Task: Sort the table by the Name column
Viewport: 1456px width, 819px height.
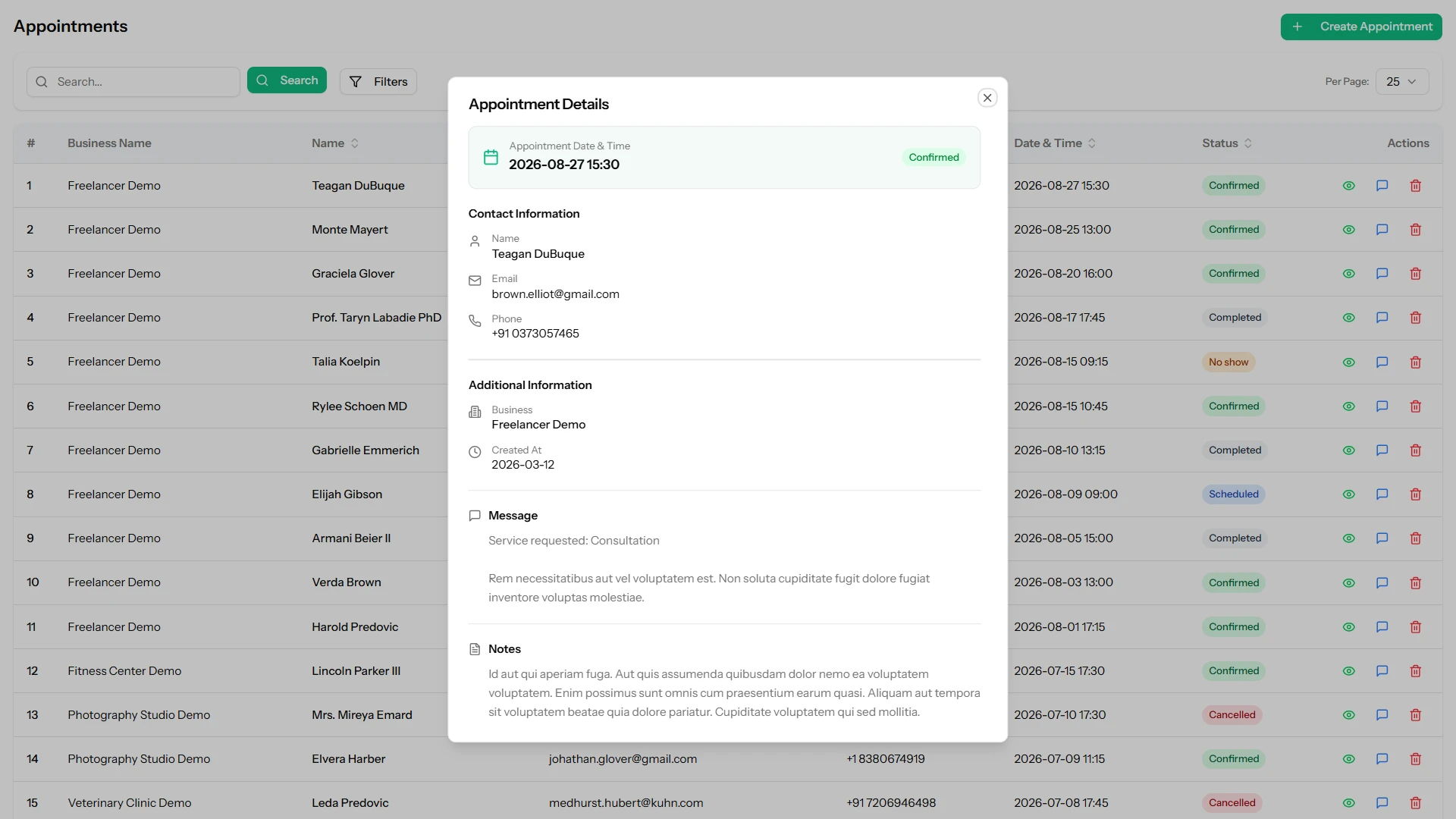Action: (335, 143)
